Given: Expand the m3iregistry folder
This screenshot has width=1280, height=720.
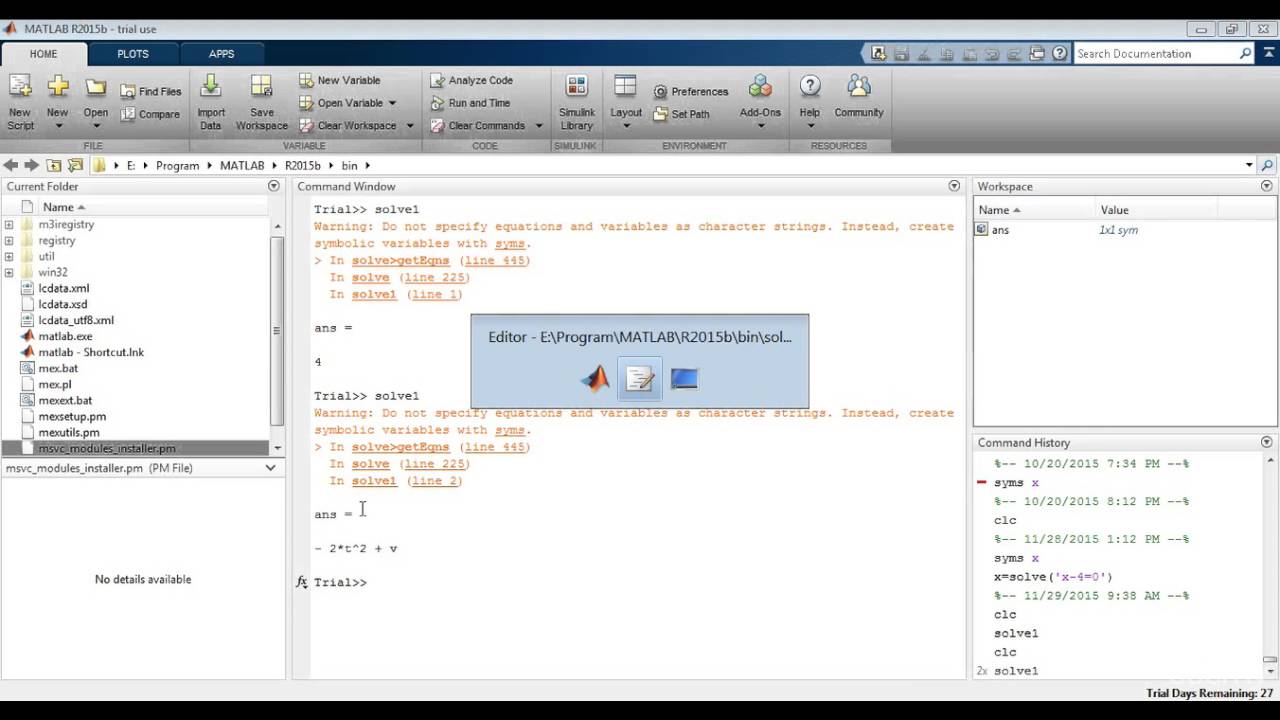Looking at the screenshot, I should 9,225.
